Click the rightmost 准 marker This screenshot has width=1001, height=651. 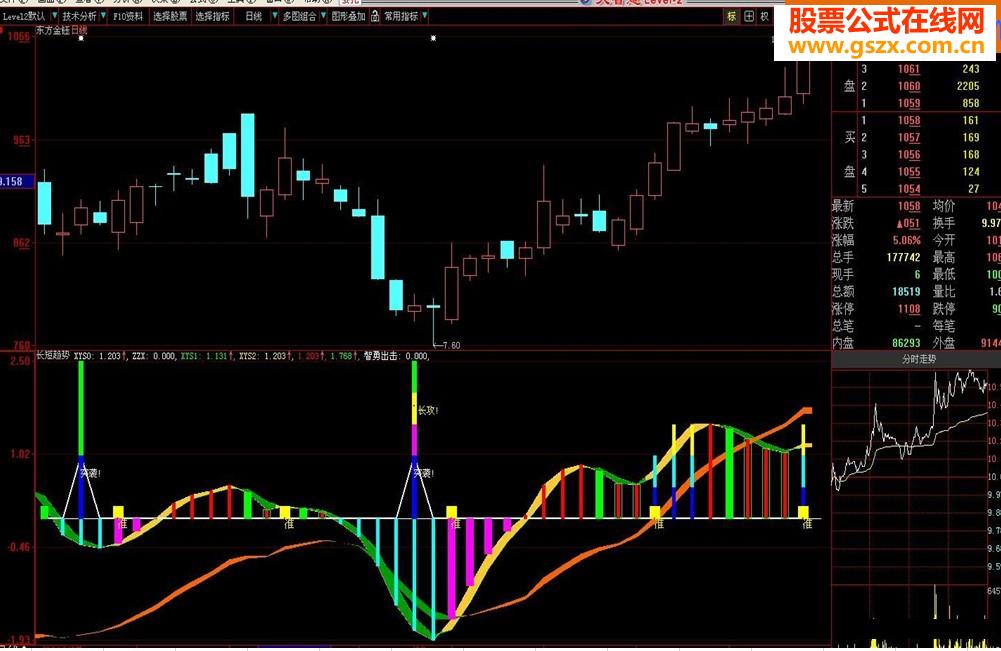pos(807,523)
